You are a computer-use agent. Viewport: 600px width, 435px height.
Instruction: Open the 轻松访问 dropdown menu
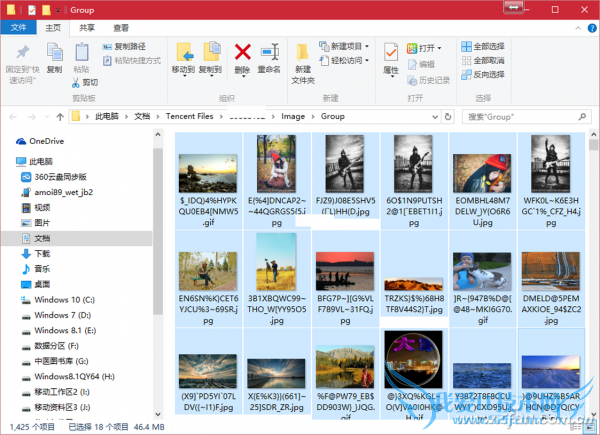(x=346, y=60)
